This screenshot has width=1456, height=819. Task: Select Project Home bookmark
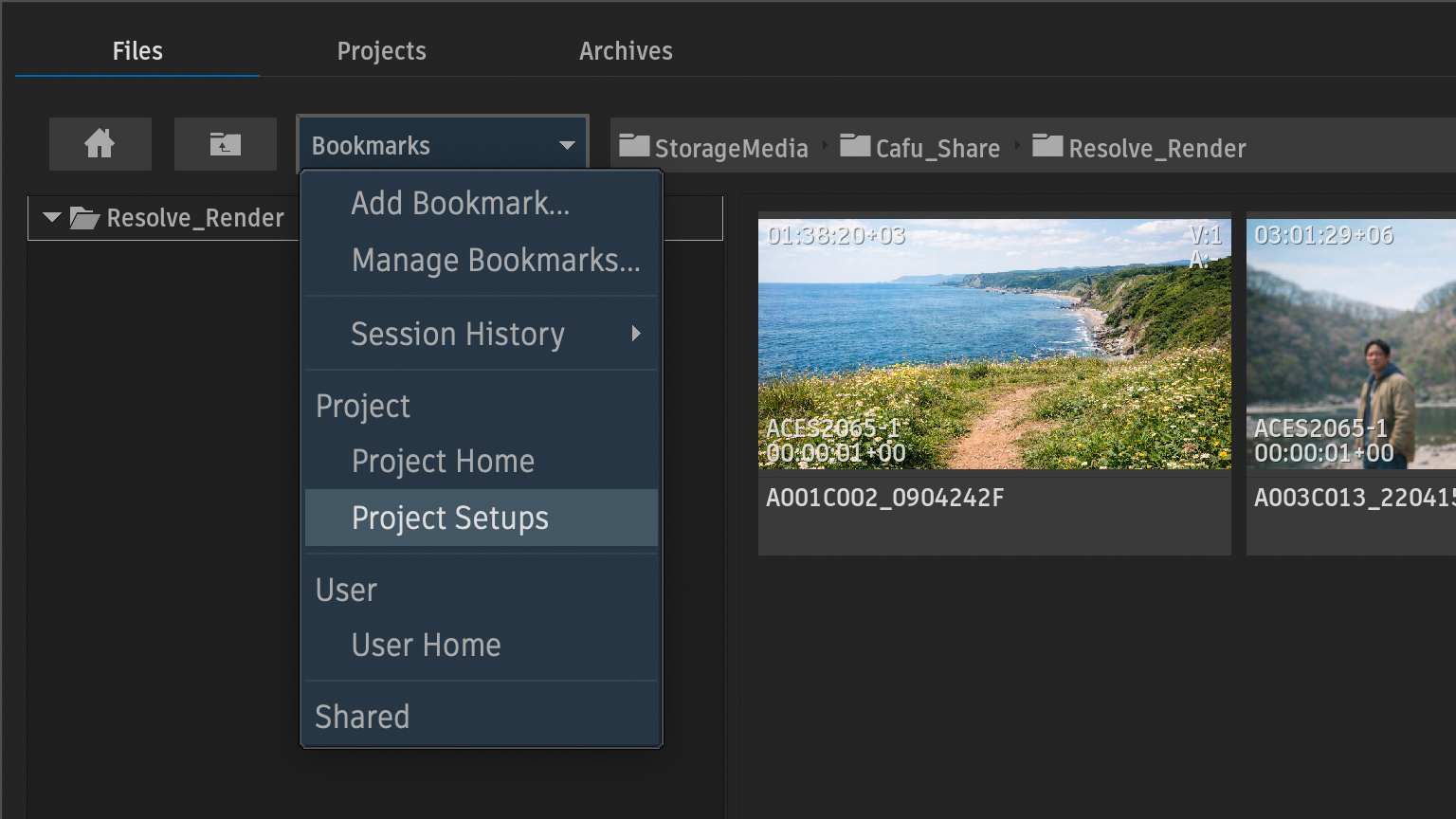(x=443, y=462)
